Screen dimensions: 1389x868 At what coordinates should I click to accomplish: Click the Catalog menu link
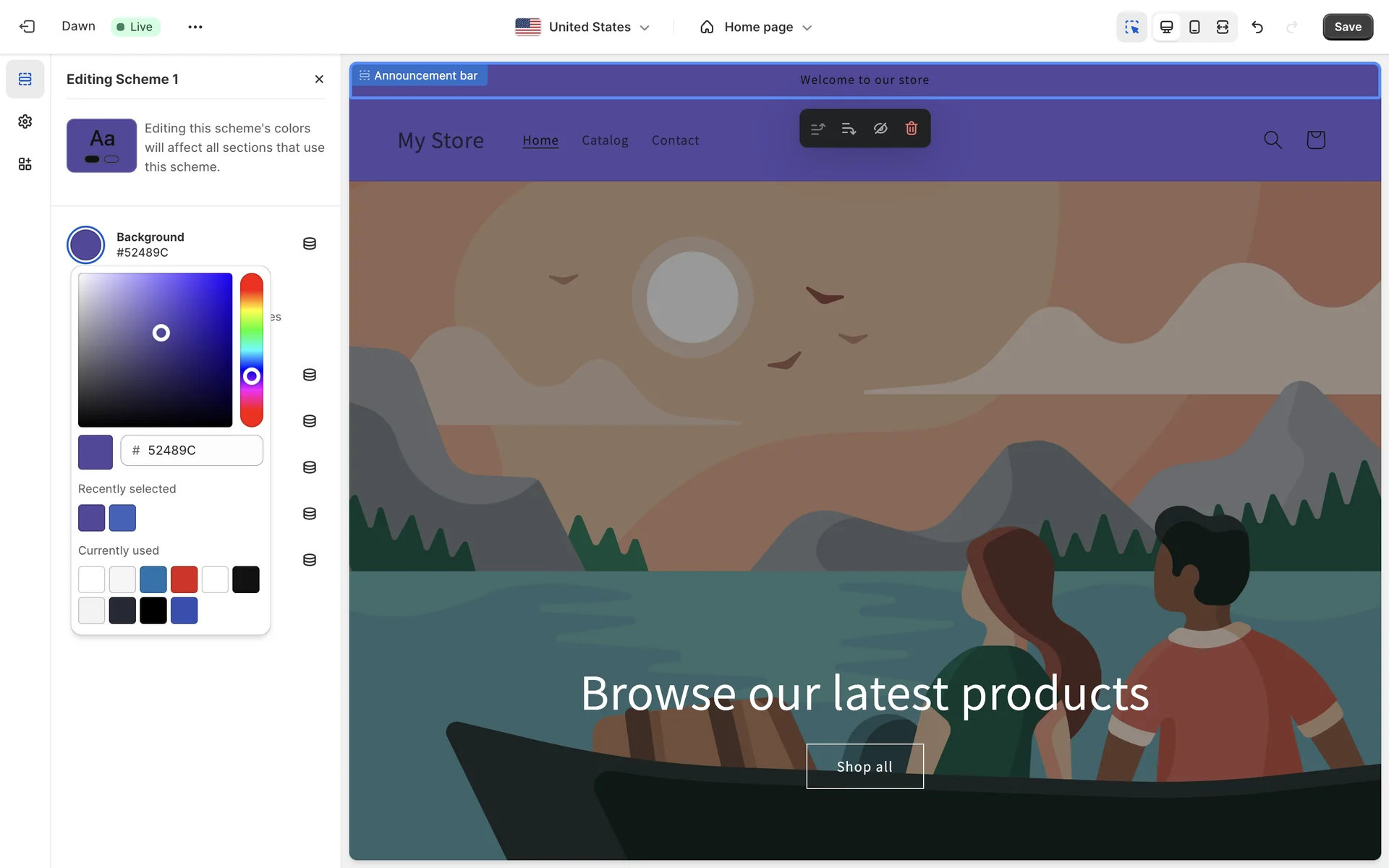click(605, 140)
